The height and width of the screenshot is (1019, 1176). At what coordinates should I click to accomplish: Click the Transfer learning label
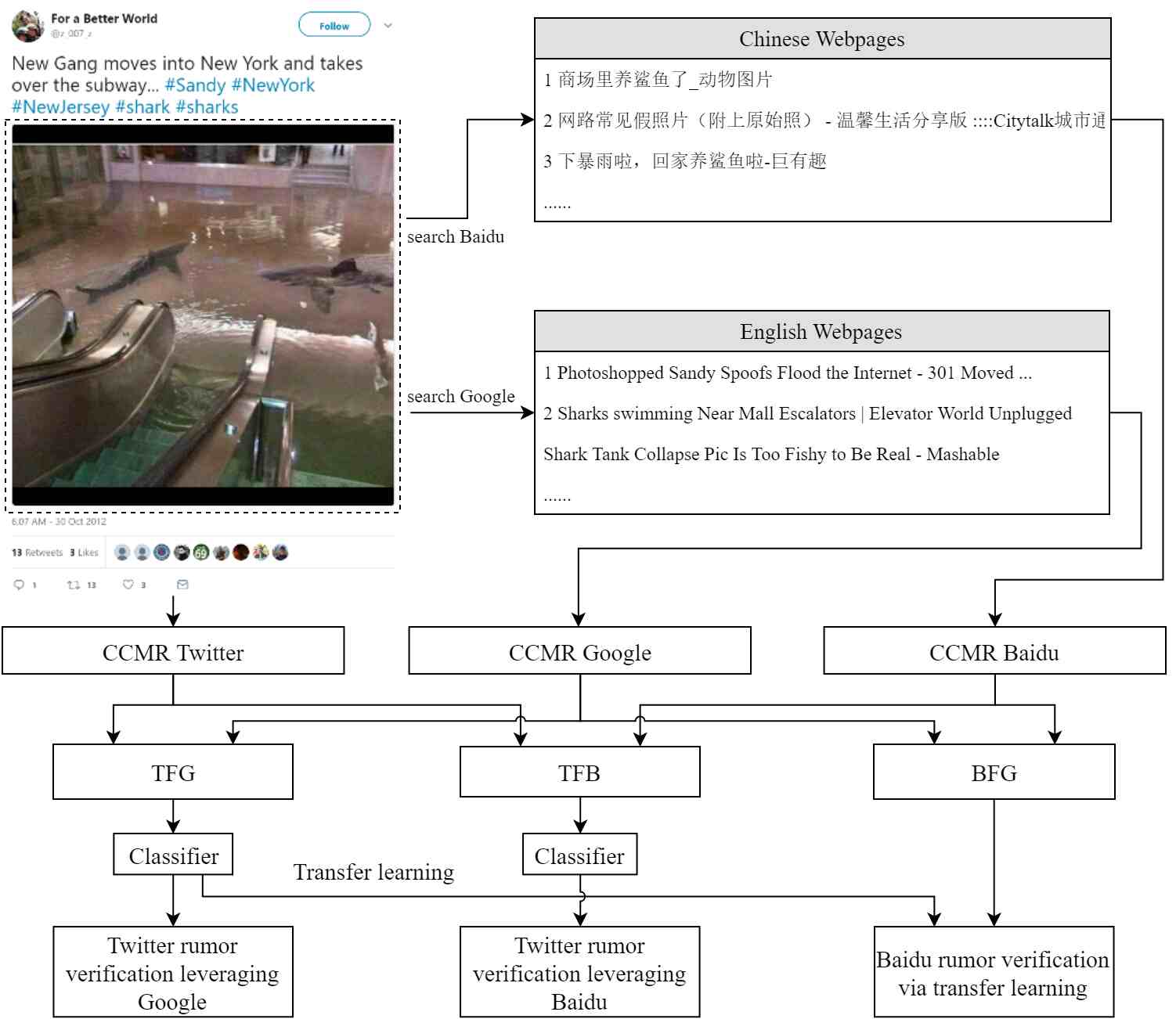(x=373, y=872)
